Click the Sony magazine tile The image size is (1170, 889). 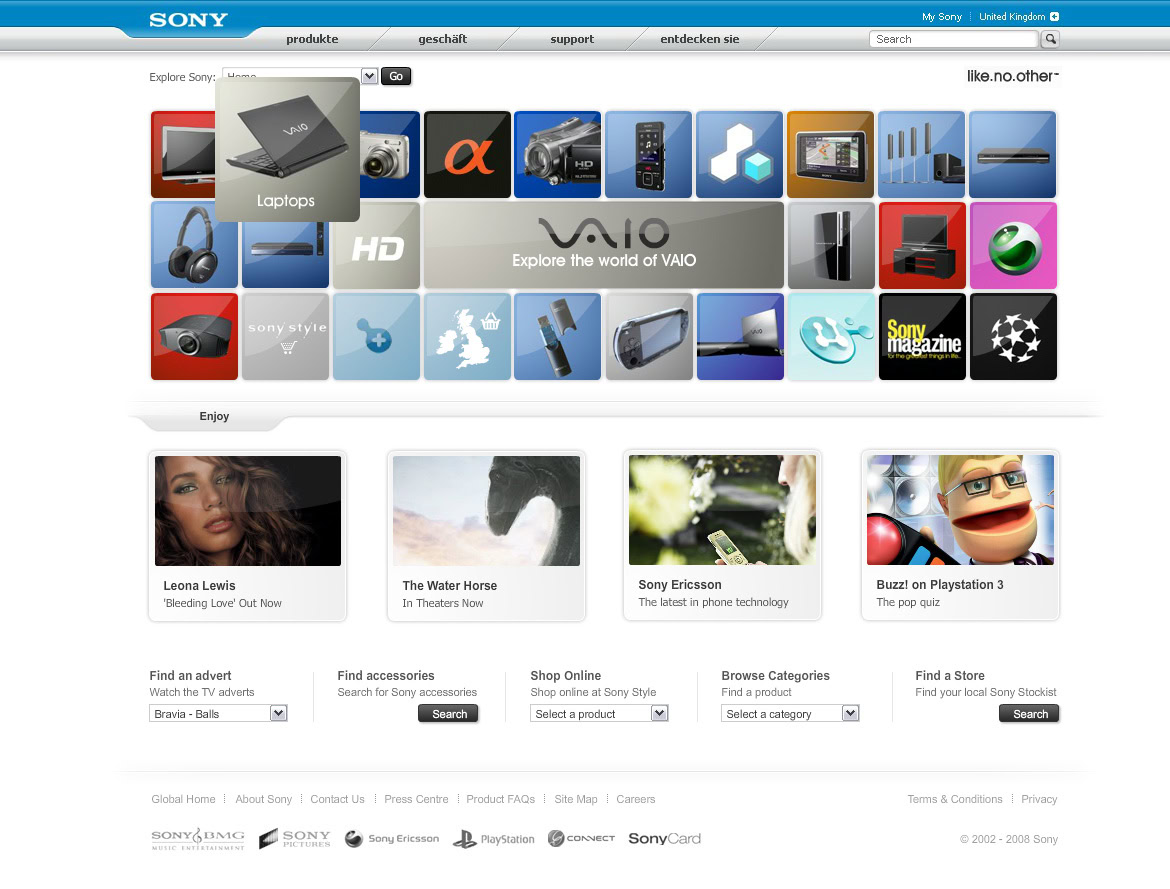[x=922, y=337]
